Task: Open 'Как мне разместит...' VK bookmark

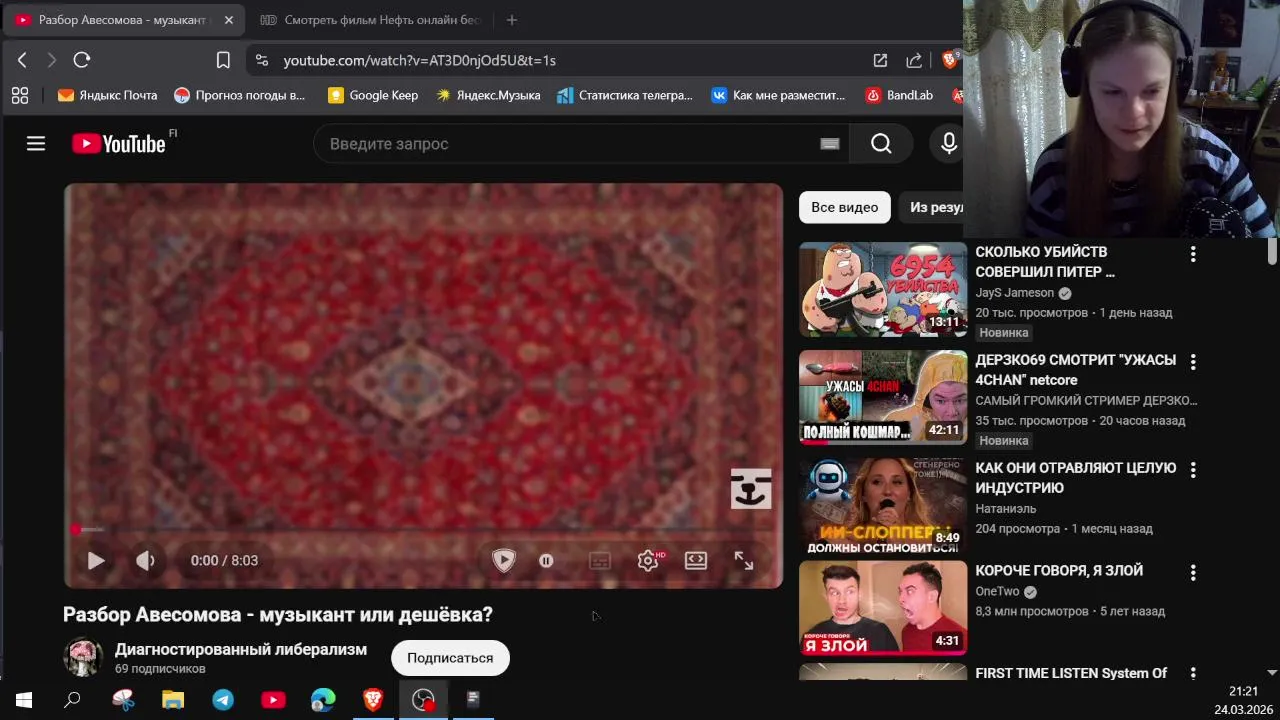Action: click(x=778, y=95)
